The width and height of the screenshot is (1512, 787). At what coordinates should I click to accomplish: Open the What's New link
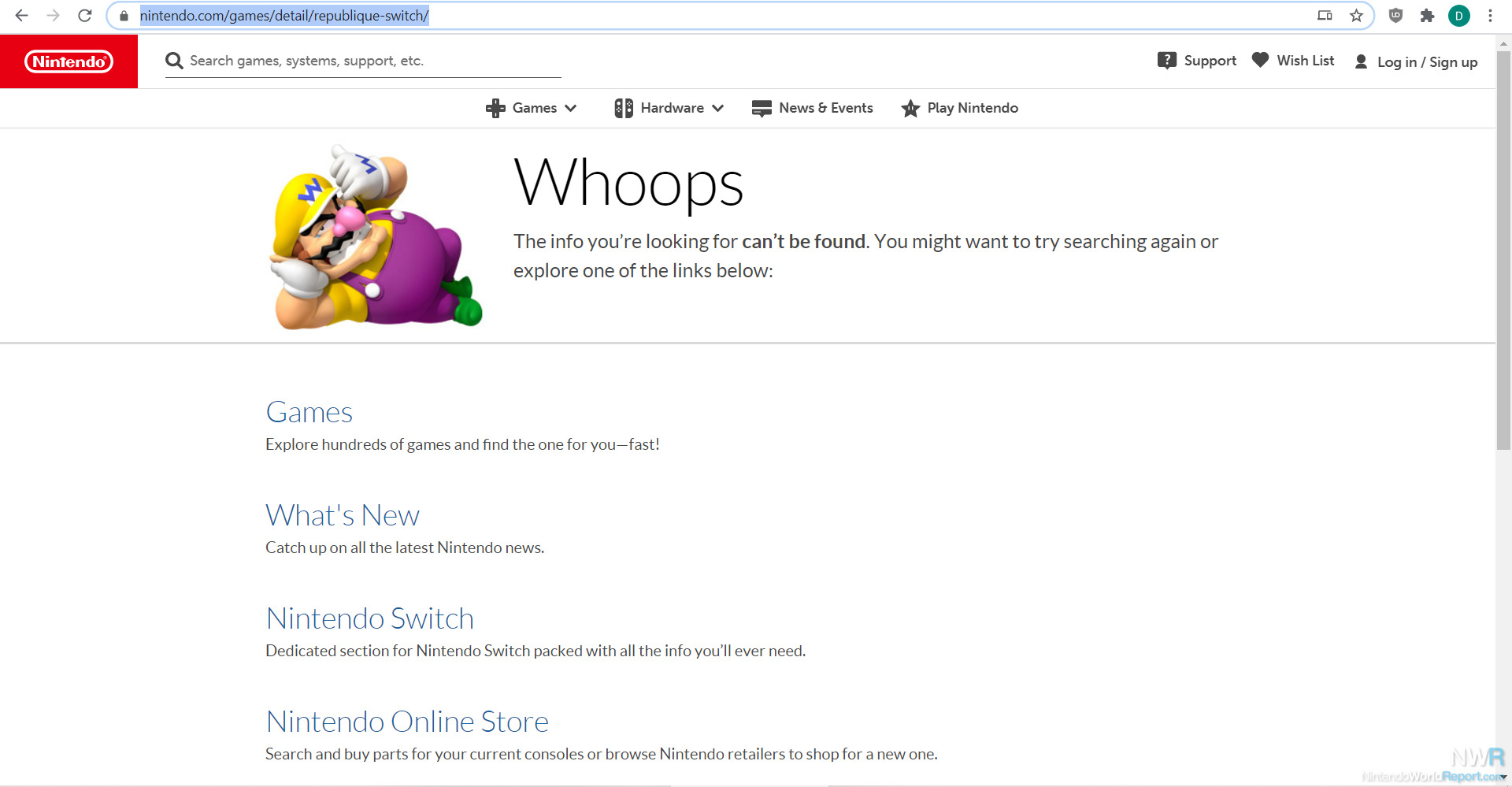(x=343, y=515)
